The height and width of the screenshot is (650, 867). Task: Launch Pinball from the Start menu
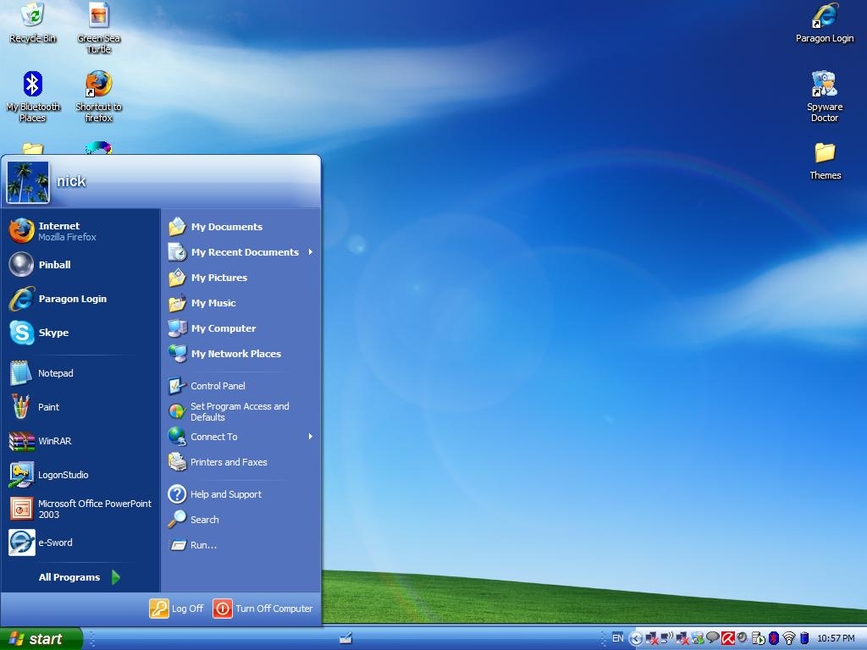pos(80,265)
